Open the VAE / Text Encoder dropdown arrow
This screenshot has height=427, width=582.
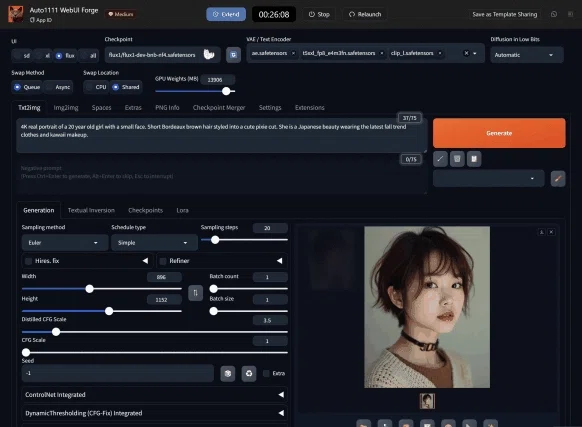click(x=475, y=53)
